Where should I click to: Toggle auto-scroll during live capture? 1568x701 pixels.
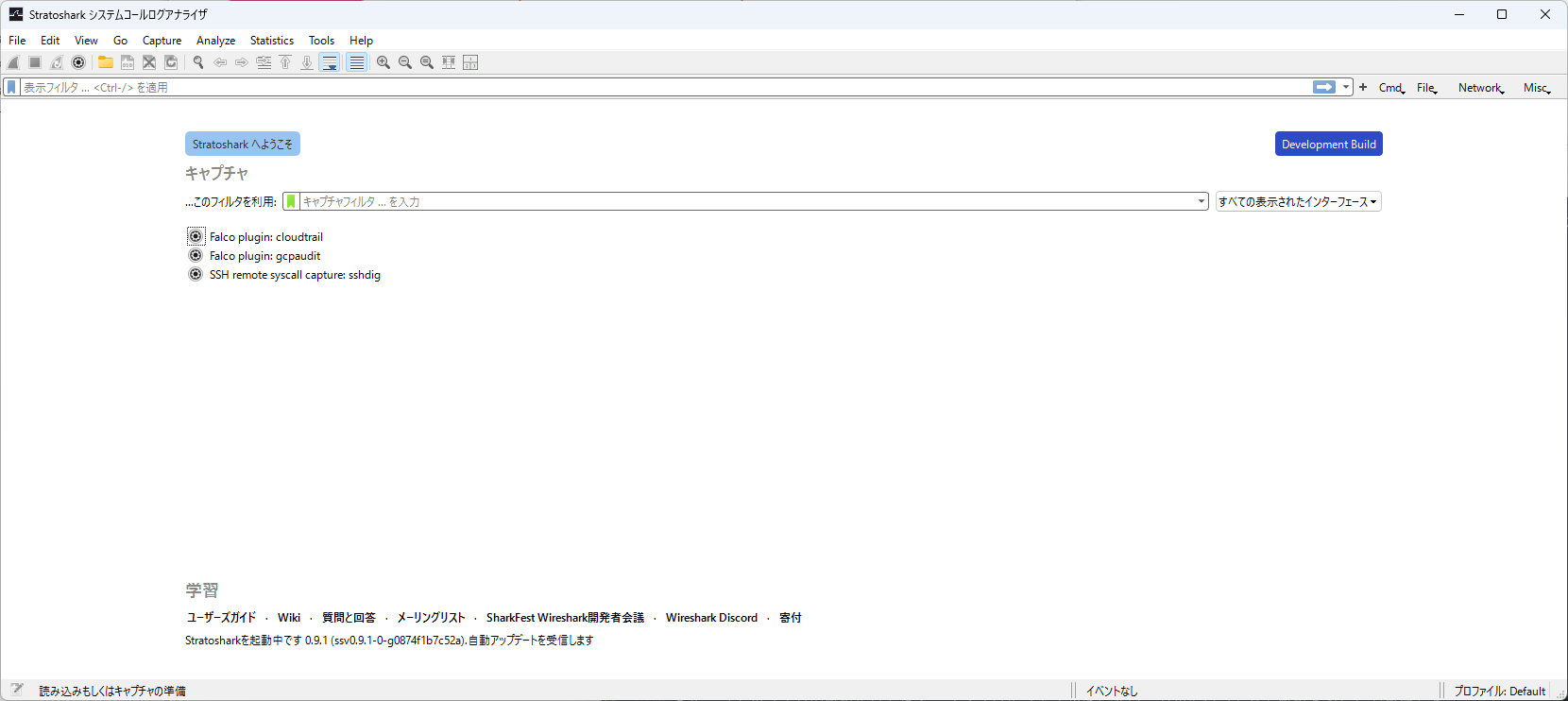(x=330, y=62)
